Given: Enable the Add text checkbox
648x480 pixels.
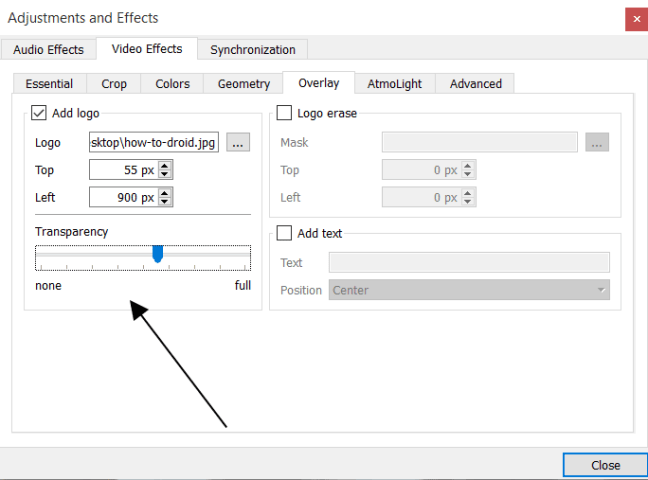Looking at the screenshot, I should [x=285, y=233].
